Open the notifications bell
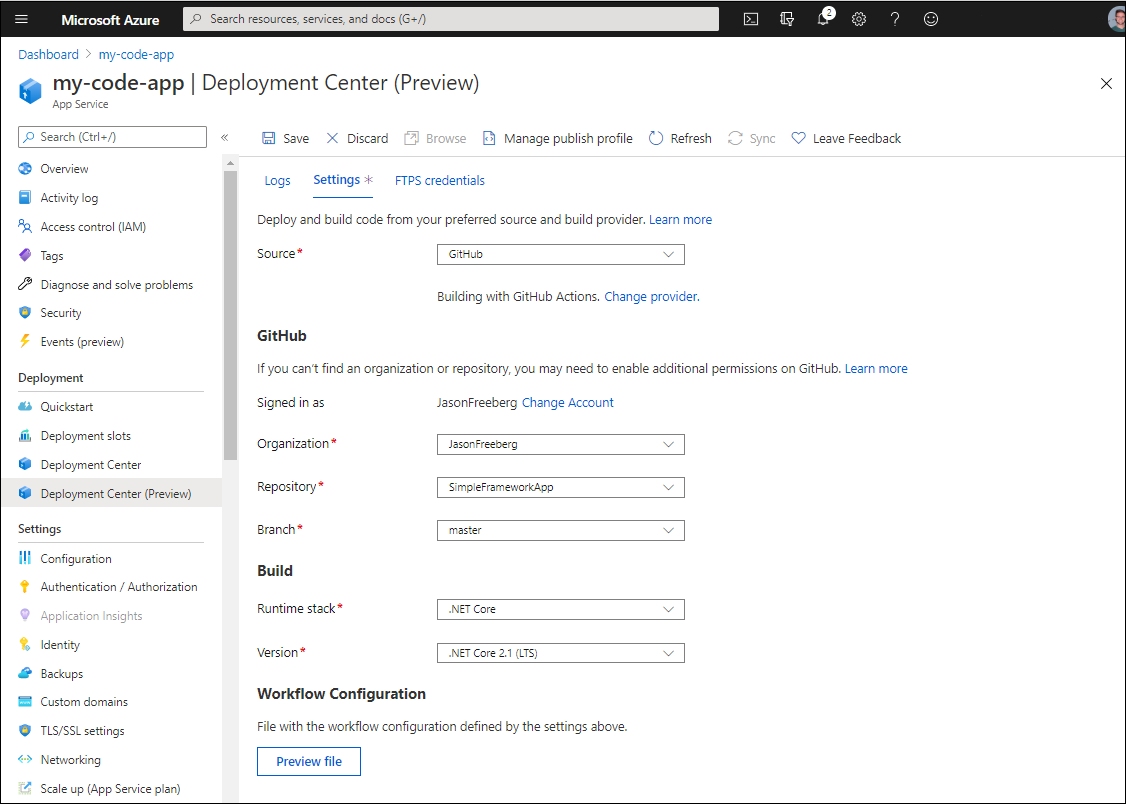 (x=823, y=18)
